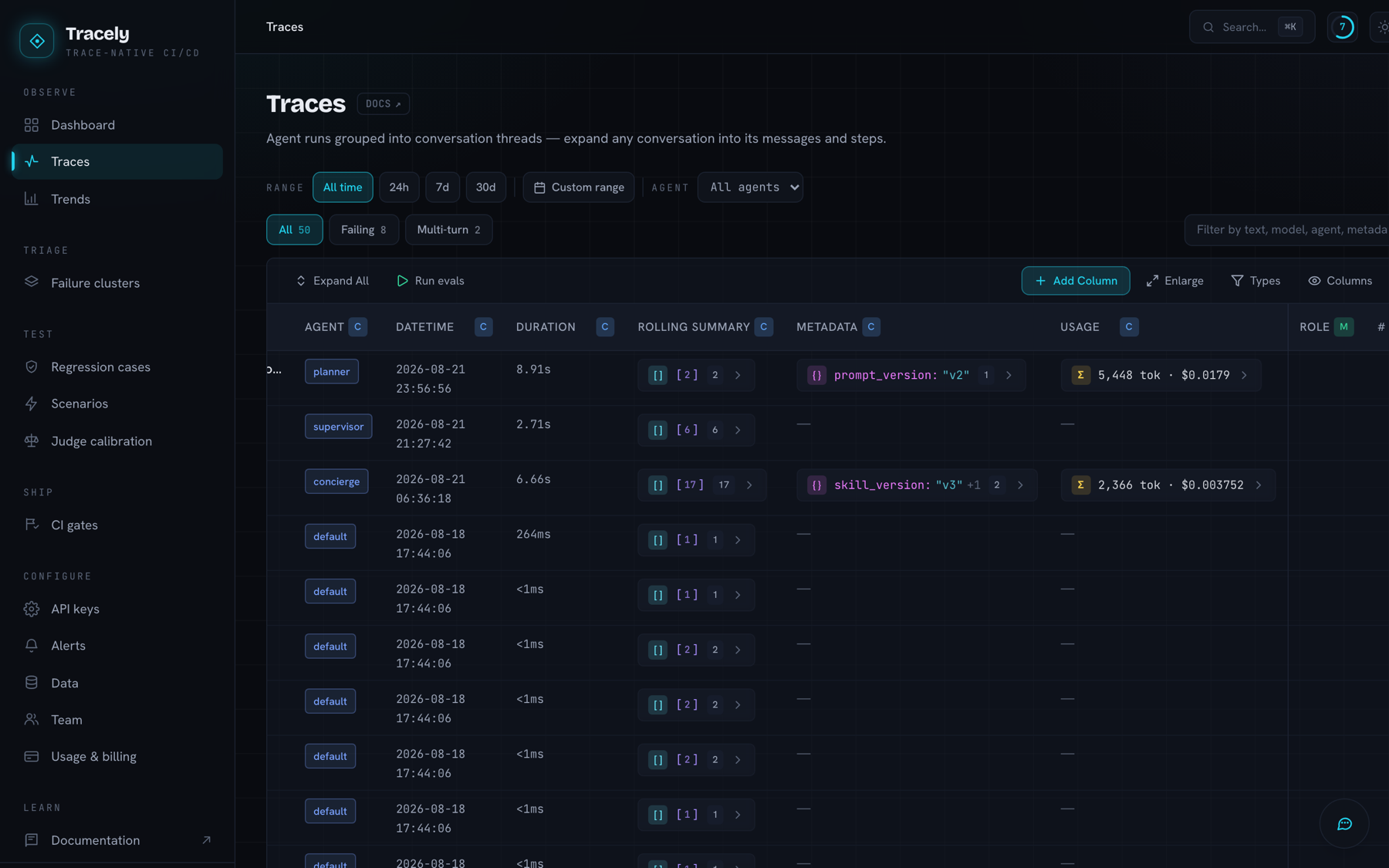This screenshot has width=1389, height=868.
Task: Focus the top Search field
Action: point(1252,27)
